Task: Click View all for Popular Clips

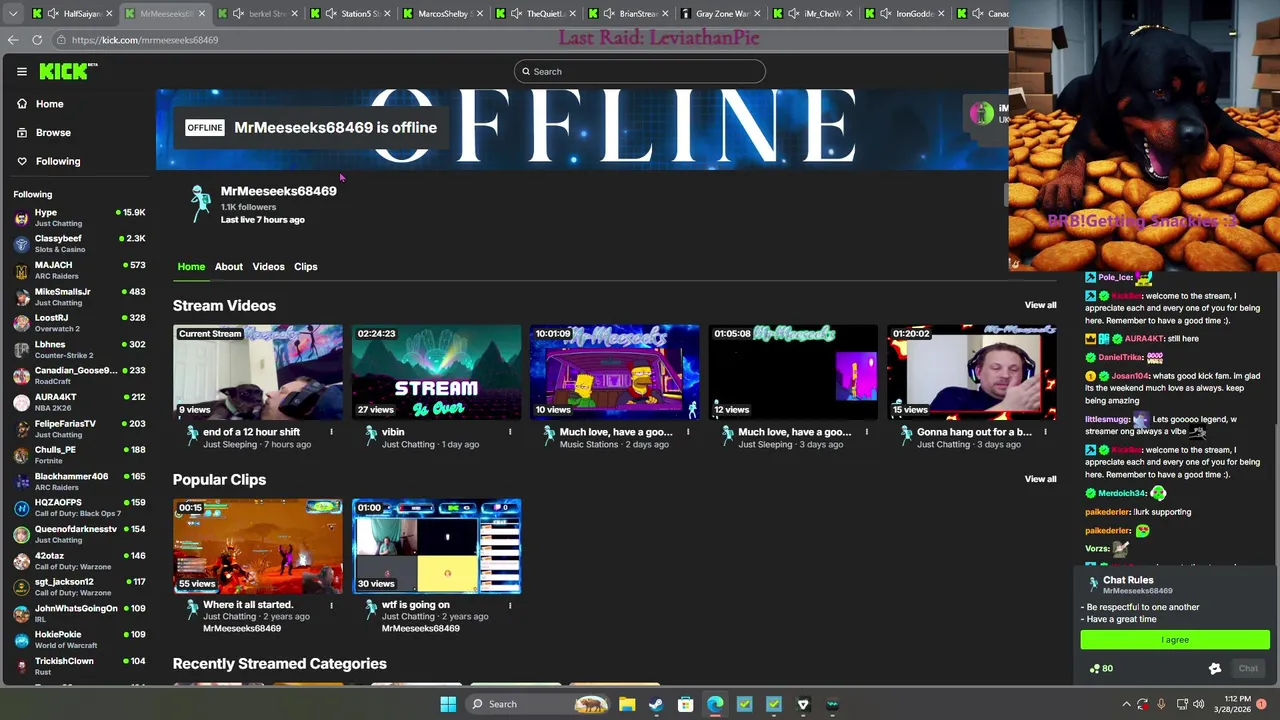Action: pos(1040,479)
